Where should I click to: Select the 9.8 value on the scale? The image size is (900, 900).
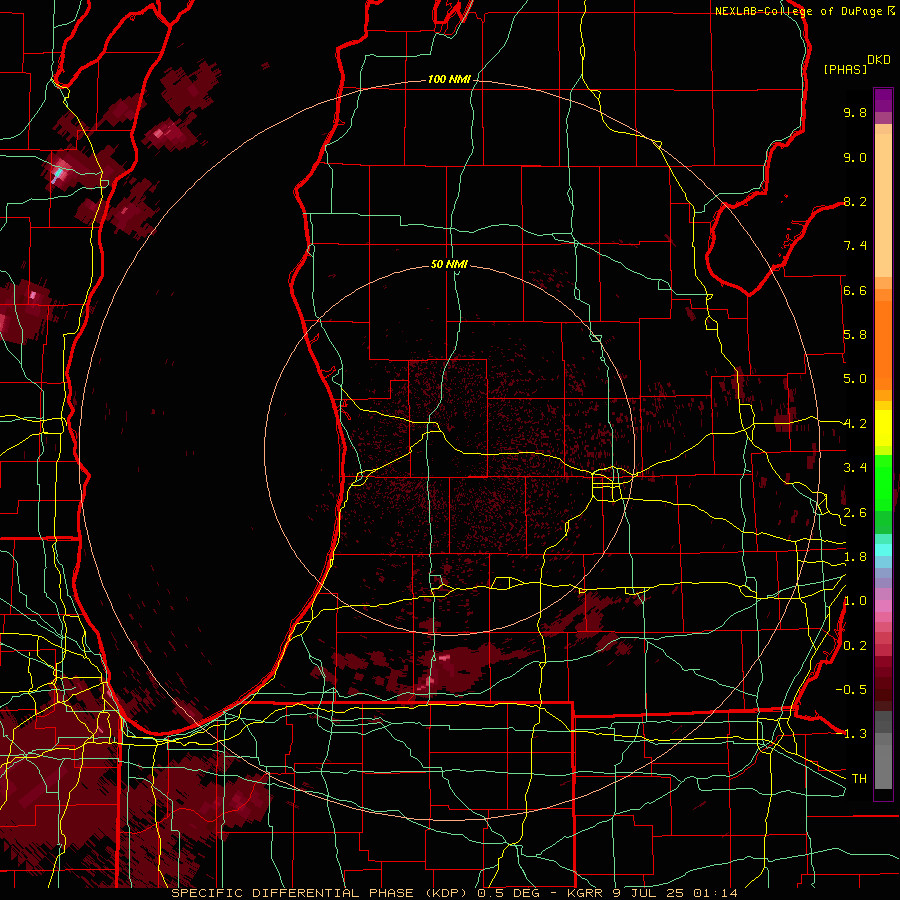(855, 112)
